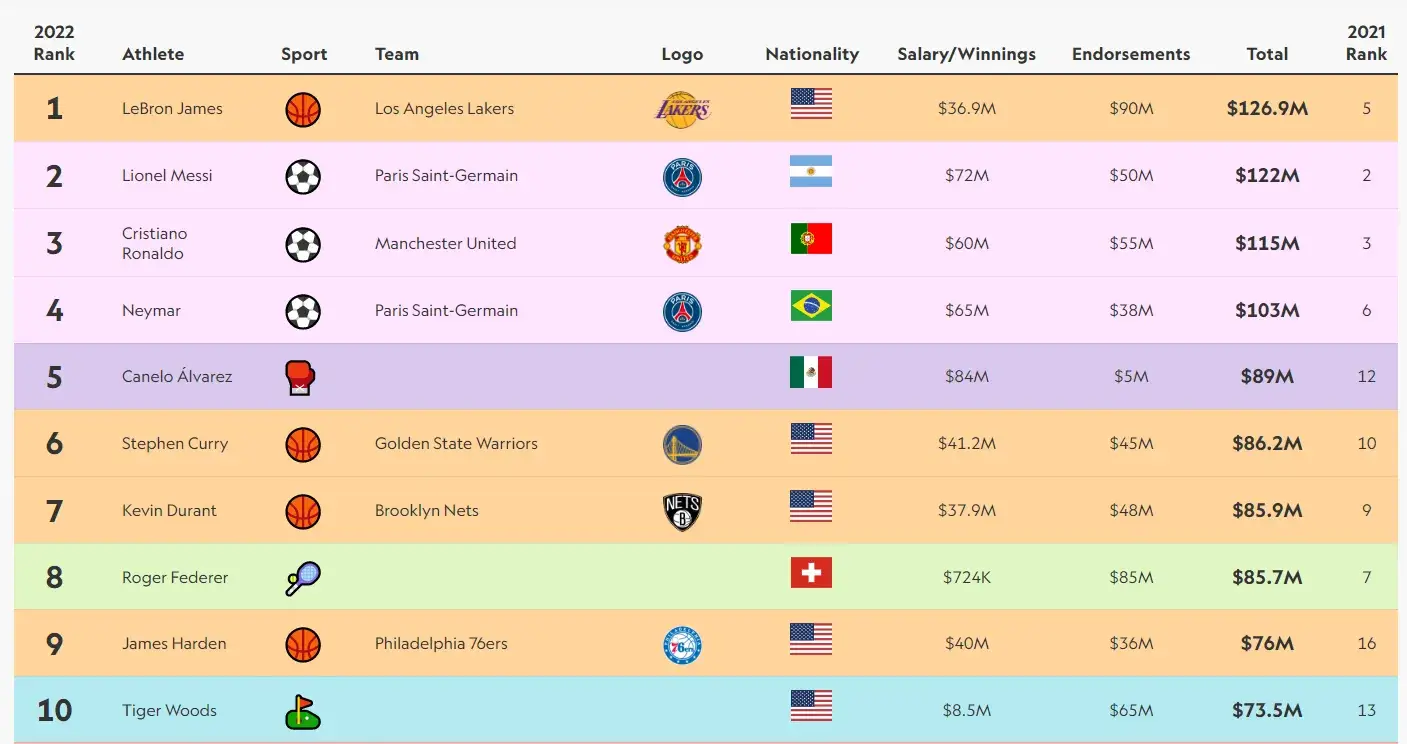The image size is (1407, 744).
Task: Click the Brooklyn Nets logo
Action: coord(682,511)
